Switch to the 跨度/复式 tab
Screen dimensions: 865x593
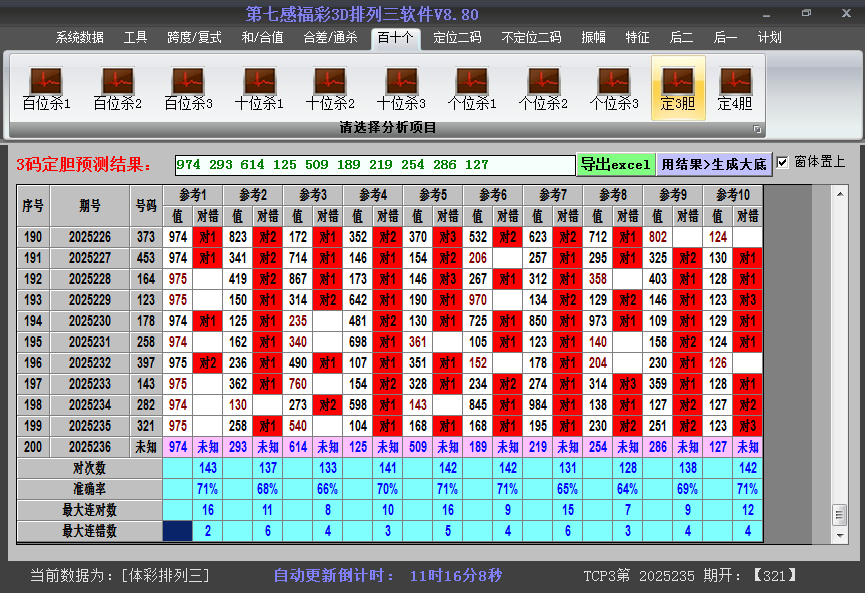194,38
